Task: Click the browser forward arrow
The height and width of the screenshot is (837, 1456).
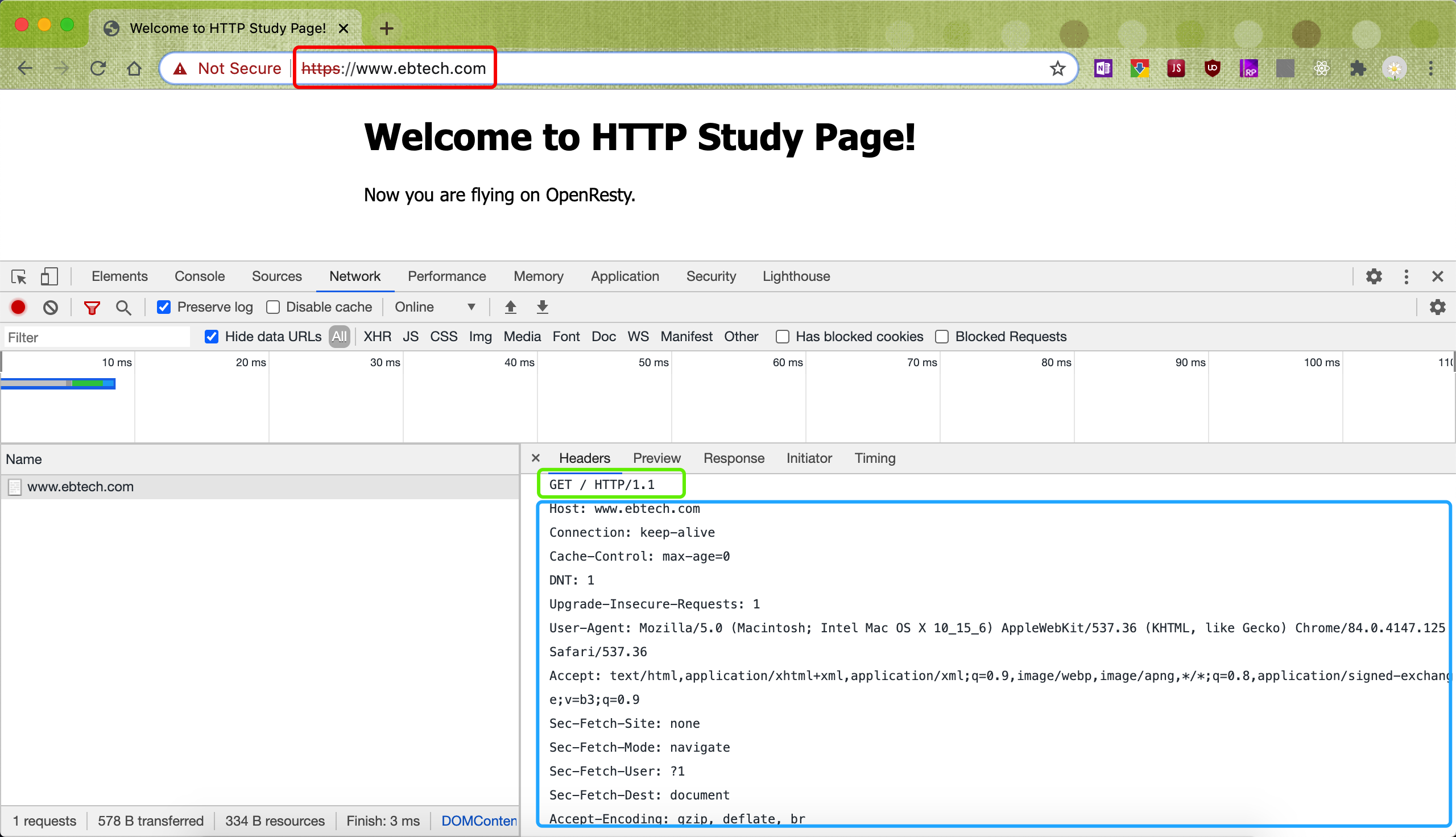Action: pos(61,68)
